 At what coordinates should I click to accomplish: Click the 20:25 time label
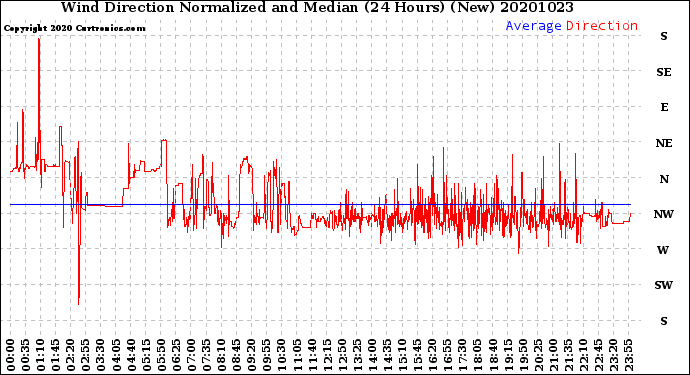(538, 355)
